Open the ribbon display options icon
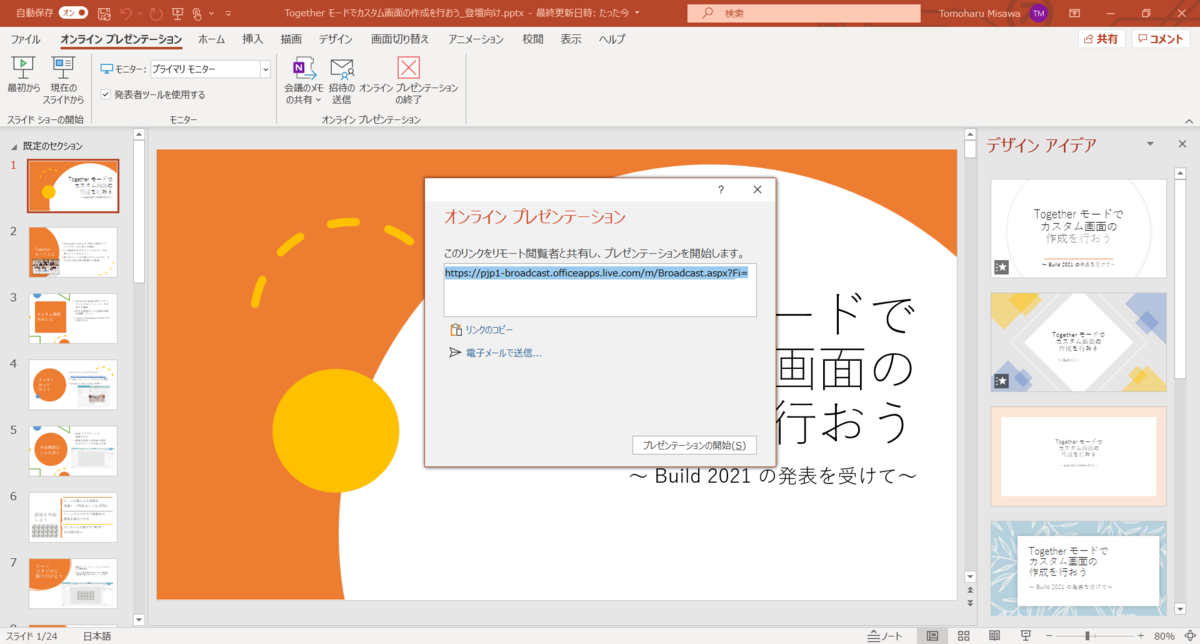This screenshot has width=1200, height=644. point(1074,14)
